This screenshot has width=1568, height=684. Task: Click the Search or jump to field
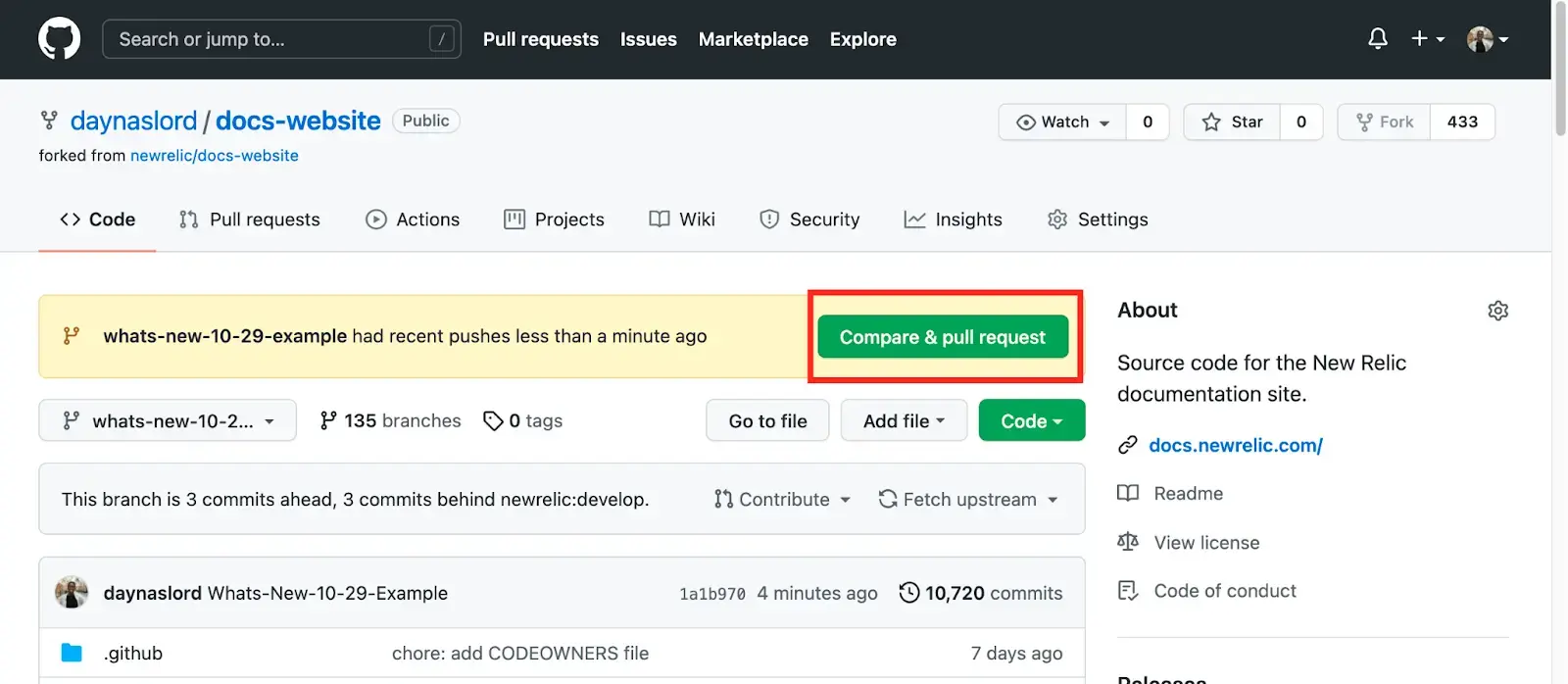pyautogui.click(x=281, y=39)
